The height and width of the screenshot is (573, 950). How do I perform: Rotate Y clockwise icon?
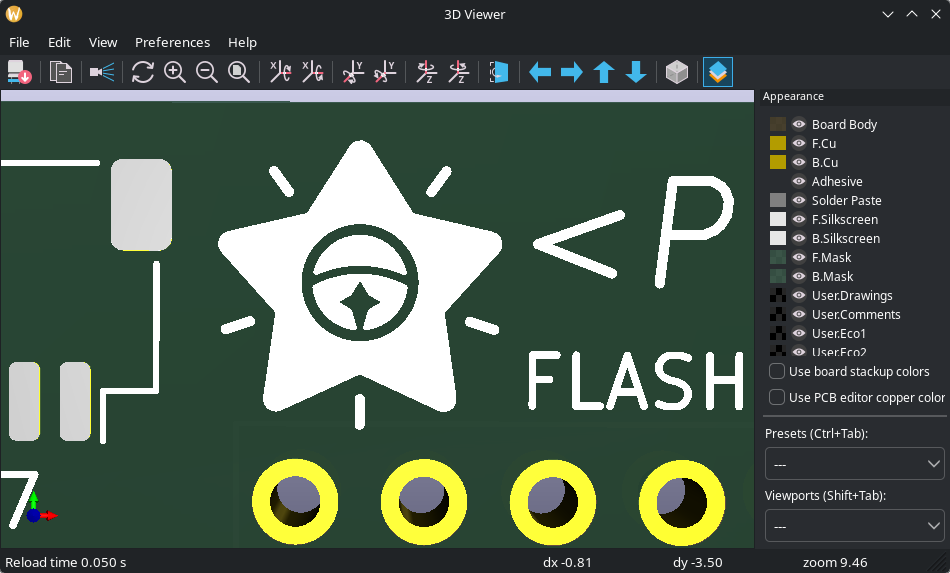pos(353,72)
